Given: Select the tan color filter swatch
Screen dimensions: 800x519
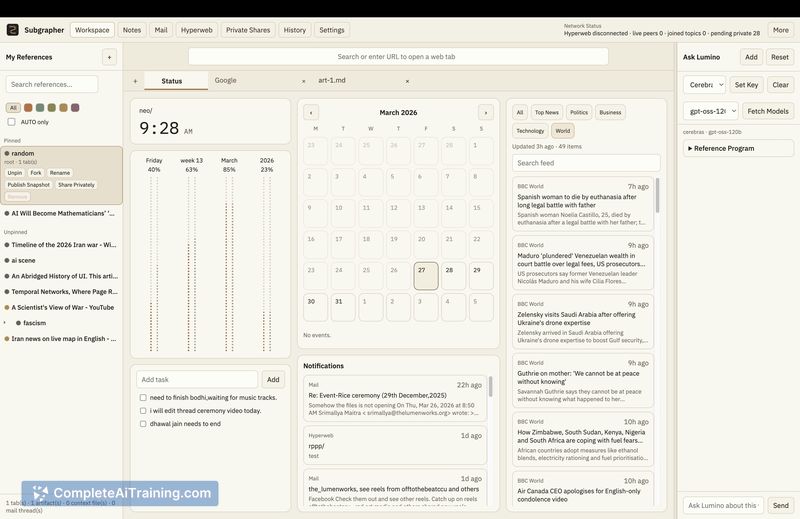Looking at the screenshot, I should tap(63, 108).
